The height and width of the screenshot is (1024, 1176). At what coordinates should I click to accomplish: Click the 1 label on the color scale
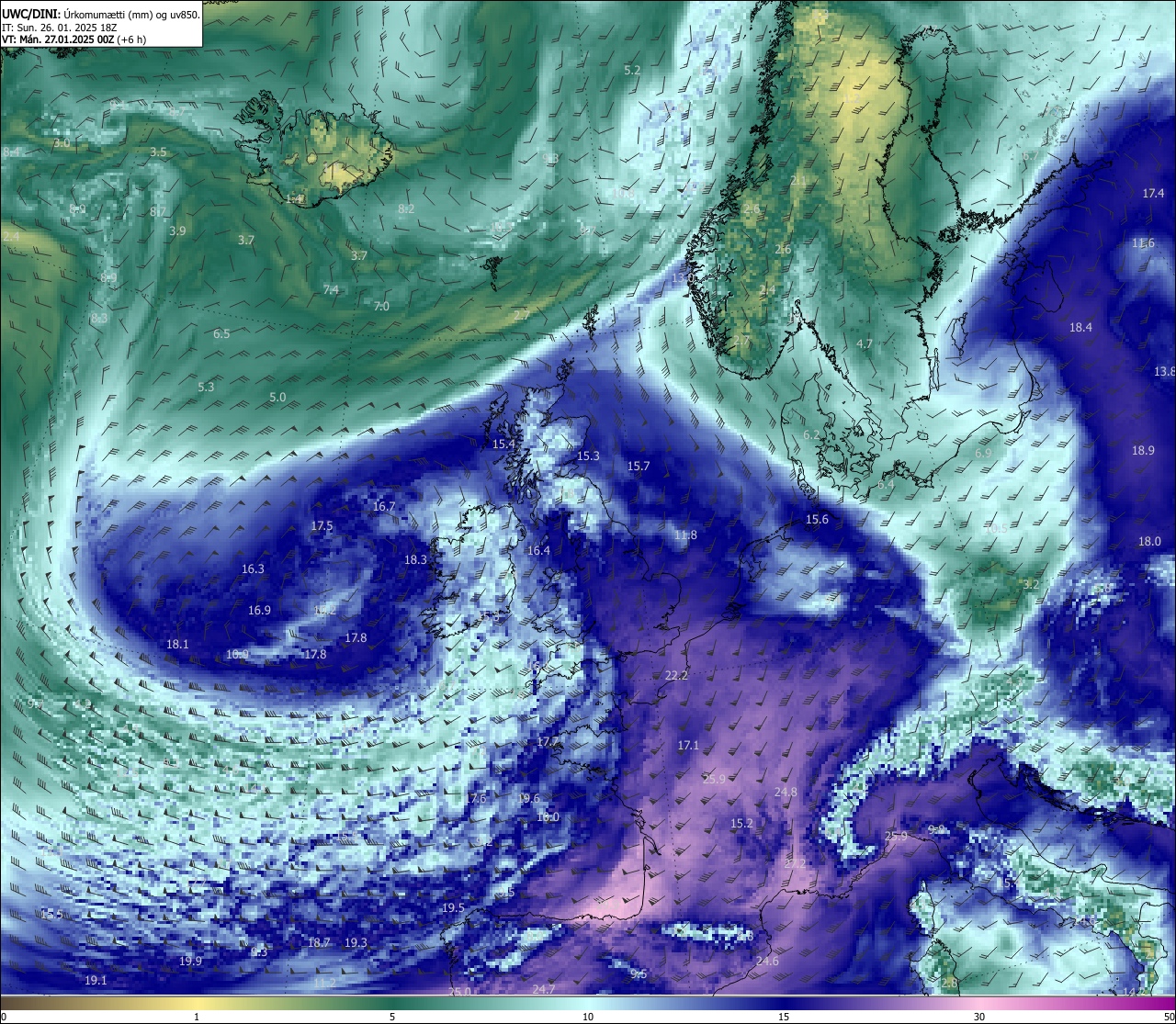coord(197,1017)
